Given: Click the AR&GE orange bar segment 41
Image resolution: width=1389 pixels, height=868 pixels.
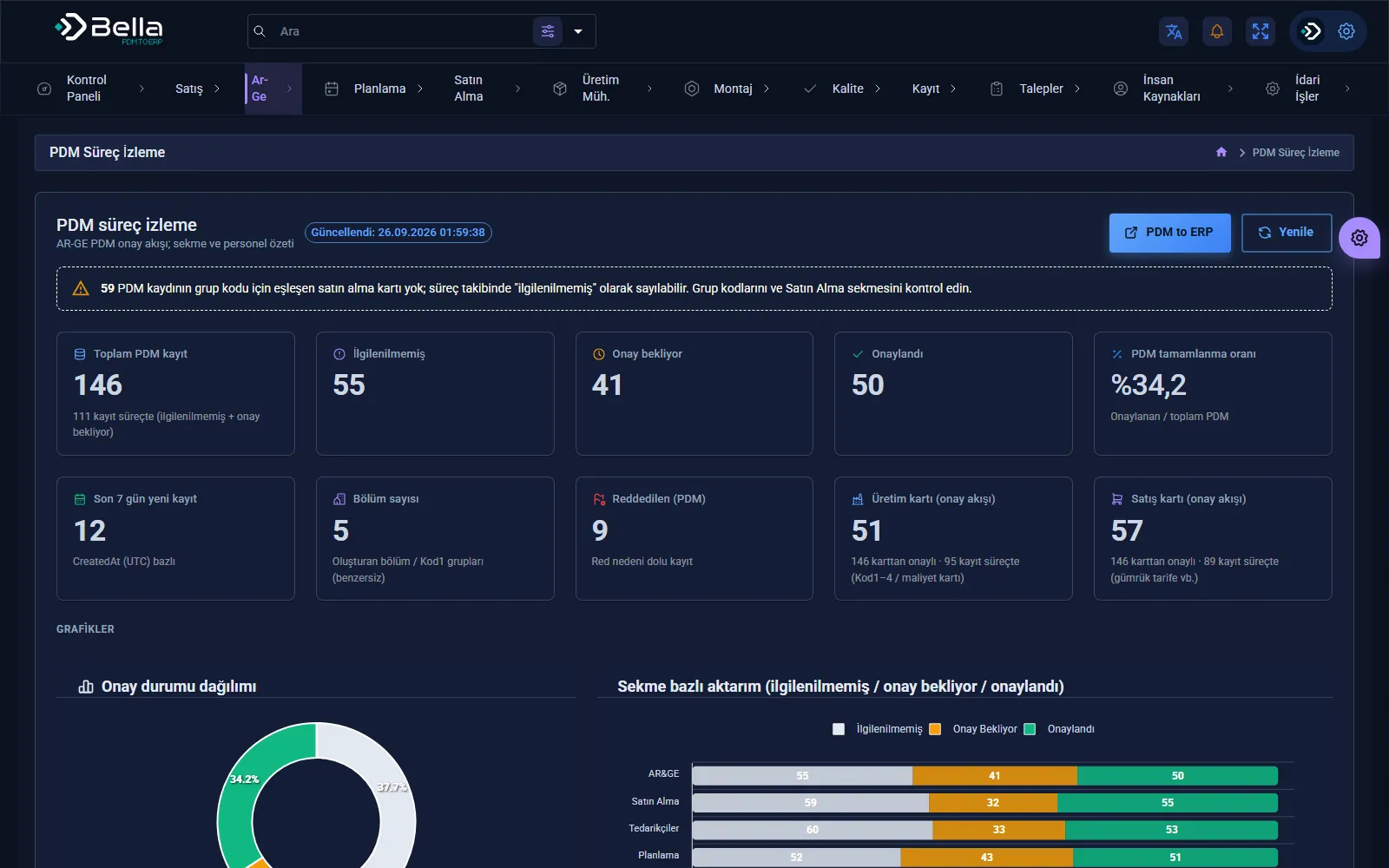Looking at the screenshot, I should [x=995, y=776].
